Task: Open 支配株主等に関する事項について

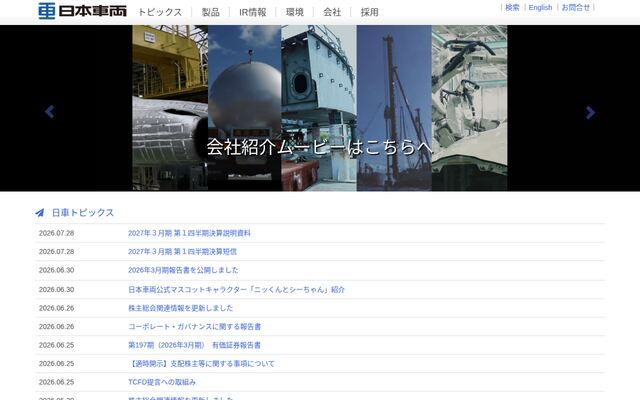Action: pyautogui.click(x=201, y=363)
